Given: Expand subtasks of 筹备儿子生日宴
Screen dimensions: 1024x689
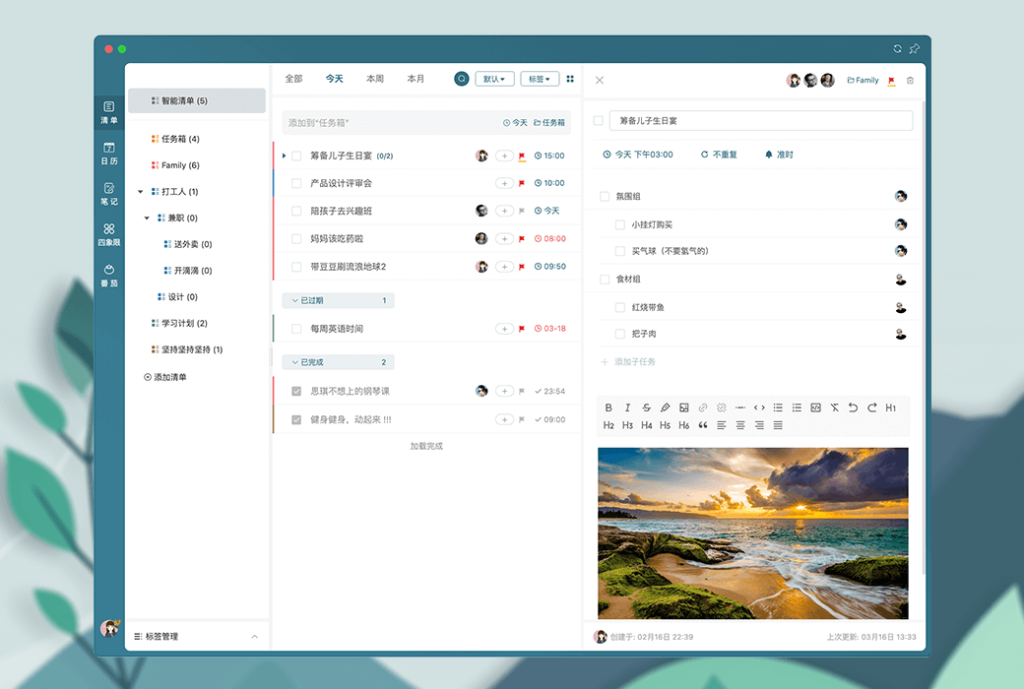Looking at the screenshot, I should pos(283,156).
